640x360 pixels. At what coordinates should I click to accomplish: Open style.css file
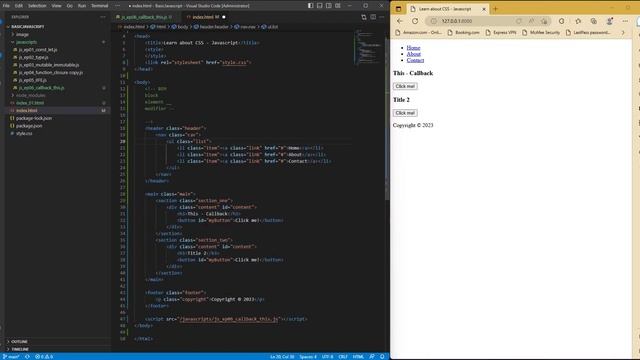(24, 133)
